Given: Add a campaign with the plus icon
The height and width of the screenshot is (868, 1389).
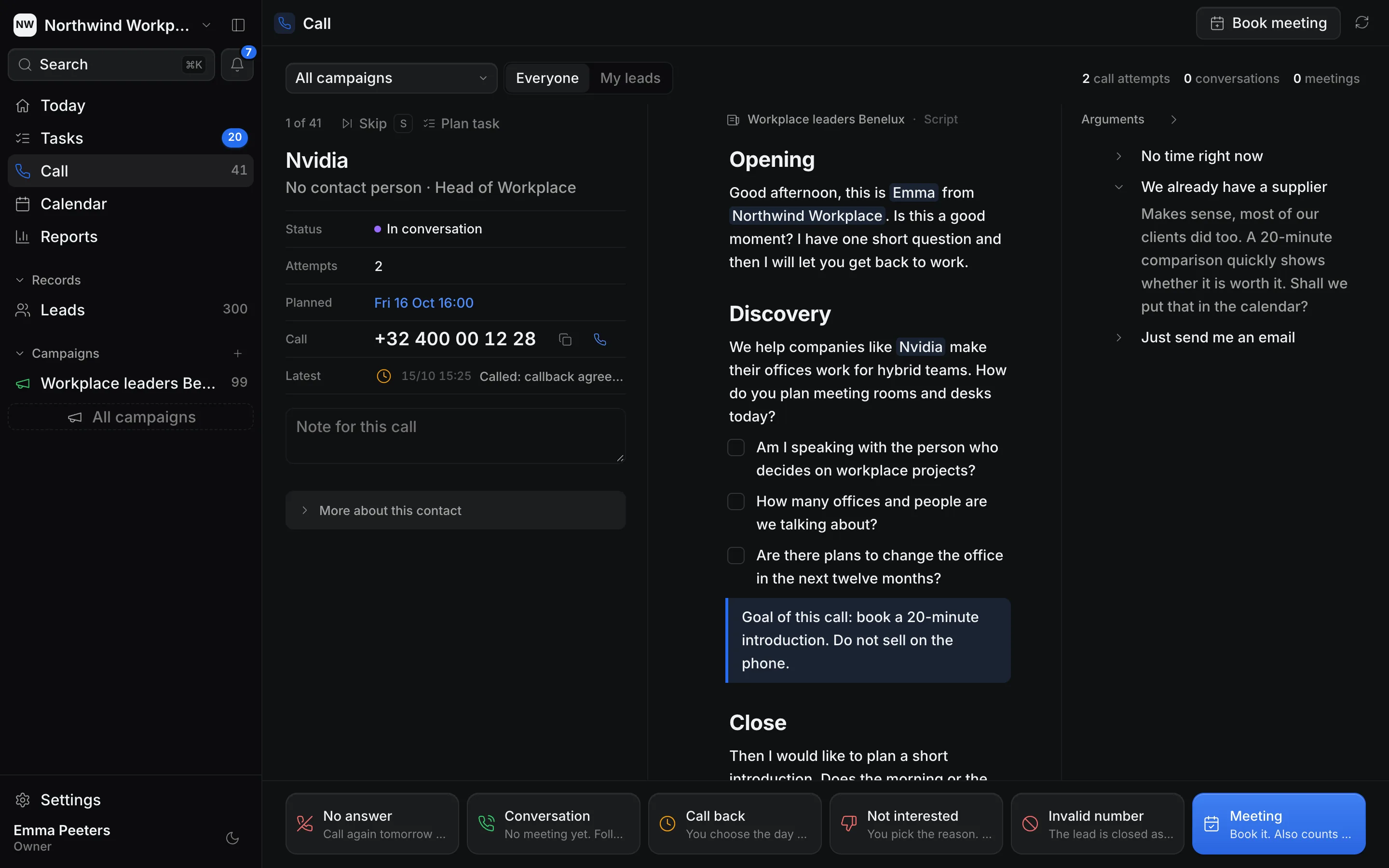Looking at the screenshot, I should [238, 353].
